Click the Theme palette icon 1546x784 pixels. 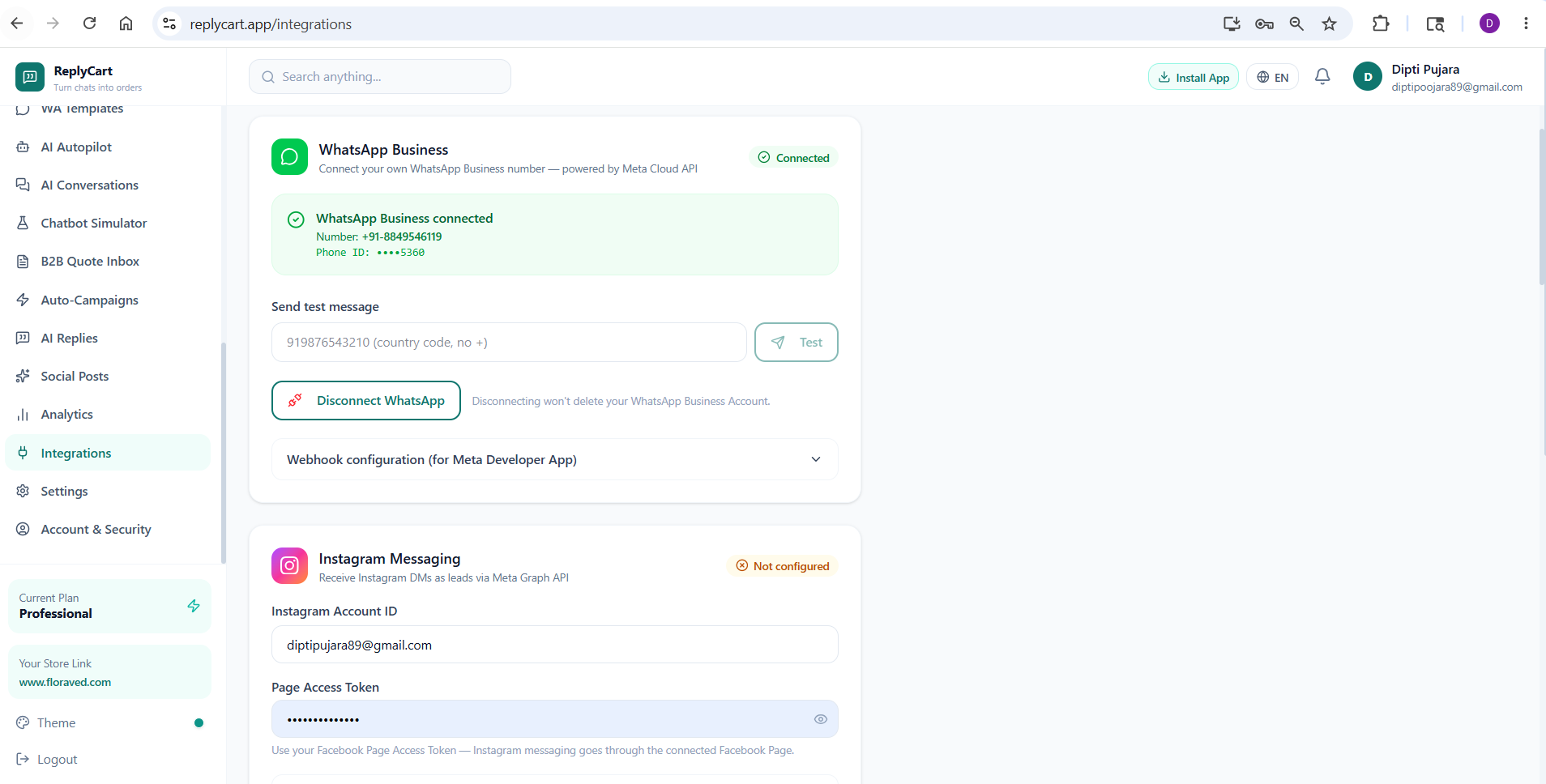coord(23,722)
